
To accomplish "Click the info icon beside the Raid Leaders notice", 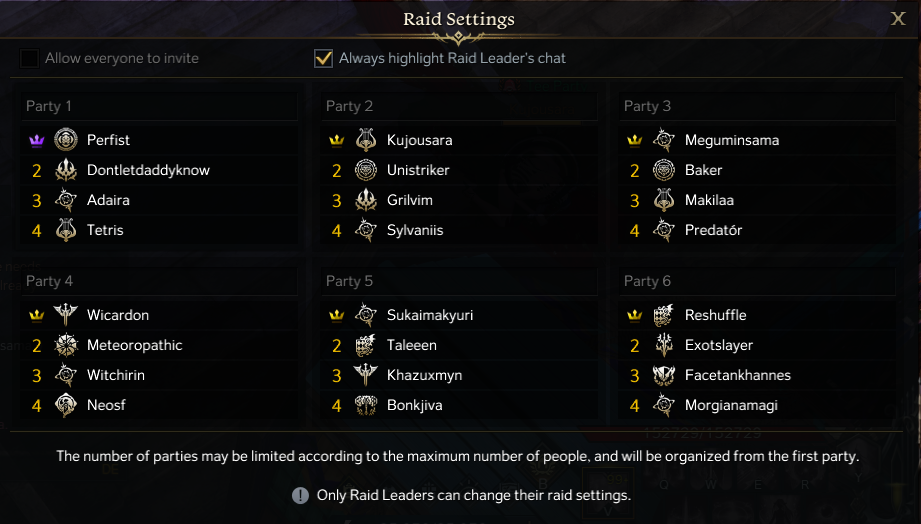I will tap(300, 495).
